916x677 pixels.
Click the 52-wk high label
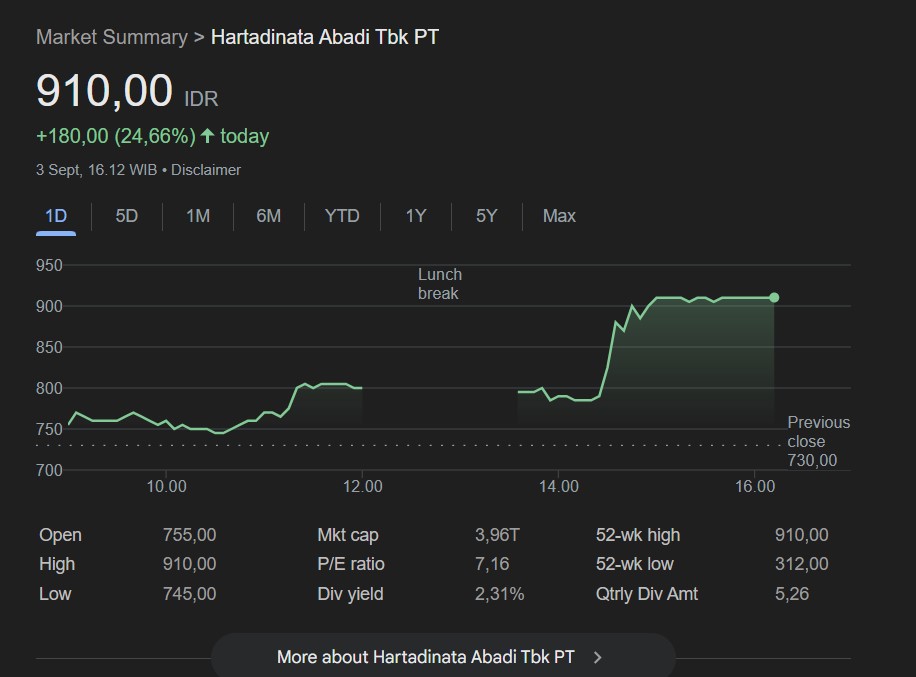pos(638,535)
